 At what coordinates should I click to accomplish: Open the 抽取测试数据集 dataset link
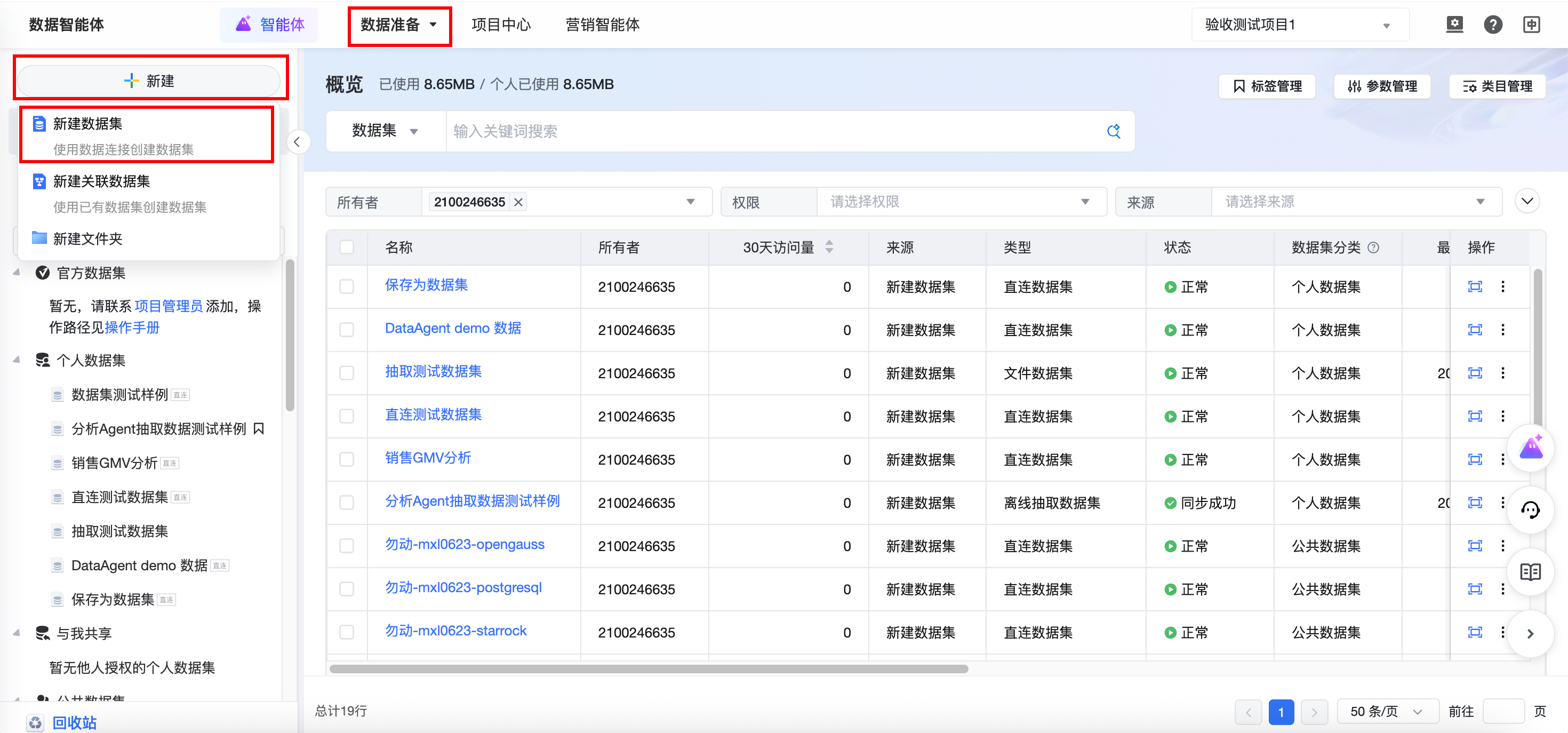(433, 371)
